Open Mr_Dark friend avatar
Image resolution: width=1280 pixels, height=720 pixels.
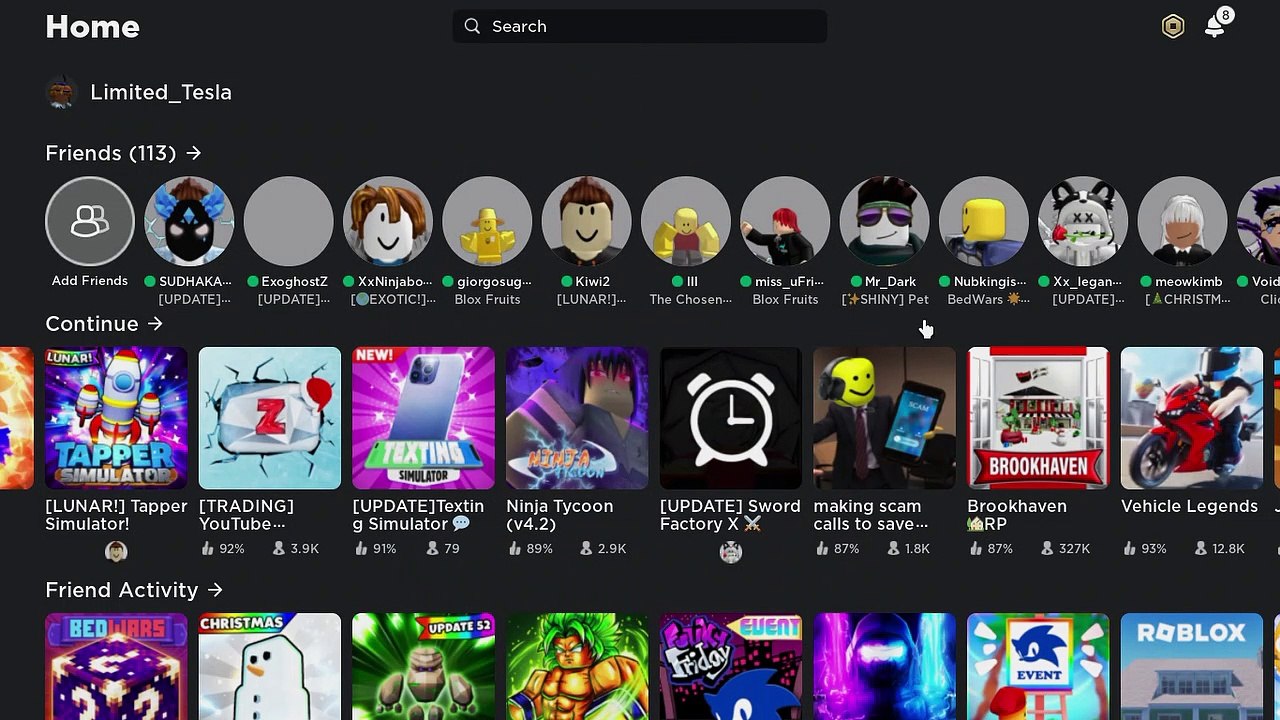coord(885,222)
